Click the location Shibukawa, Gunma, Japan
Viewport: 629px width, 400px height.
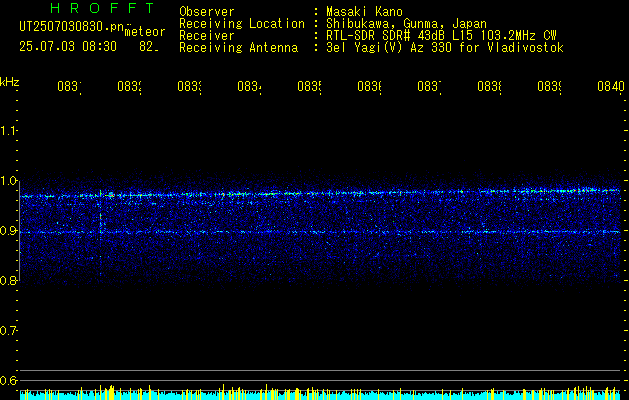[x=406, y=24]
